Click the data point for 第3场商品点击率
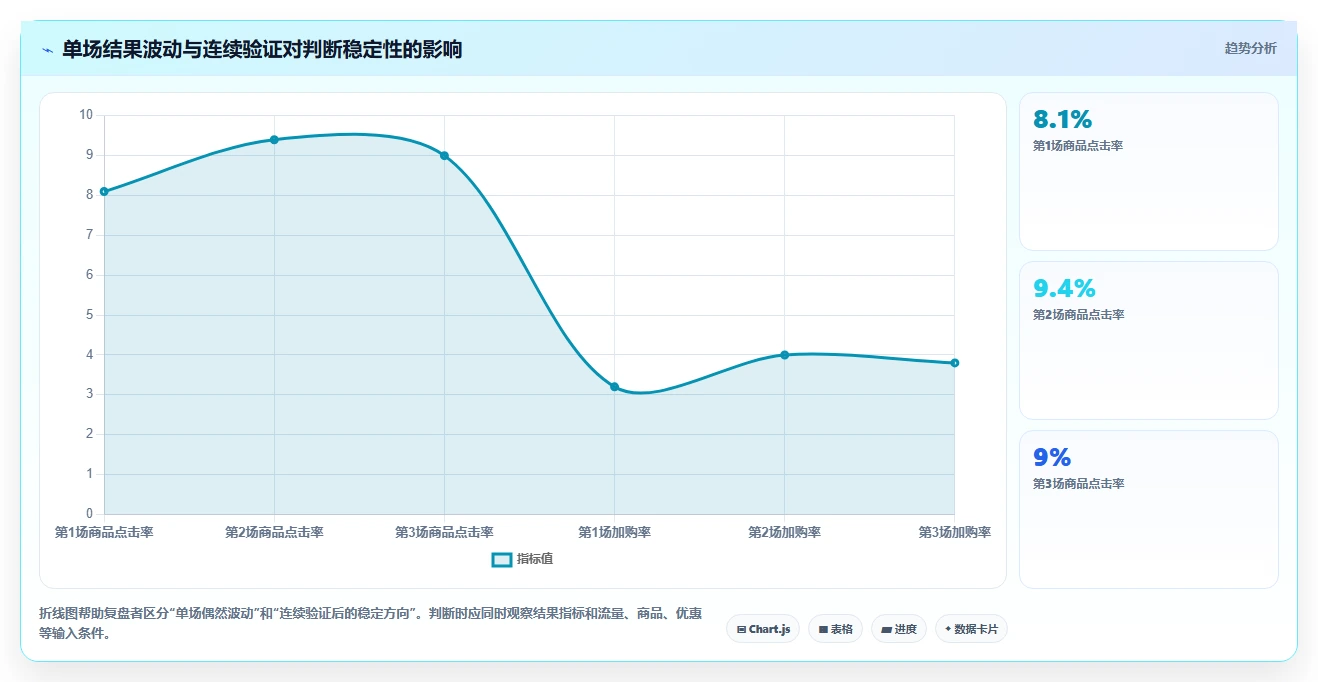 pyautogui.click(x=444, y=155)
